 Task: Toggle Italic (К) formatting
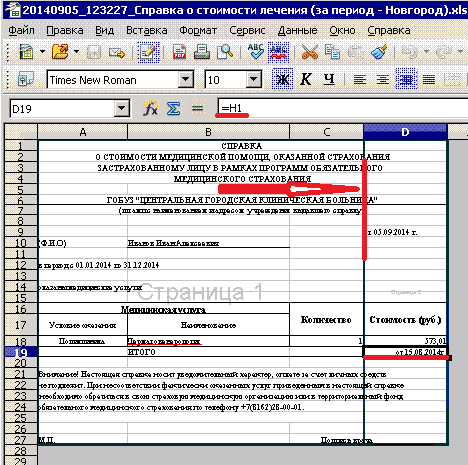coord(306,79)
